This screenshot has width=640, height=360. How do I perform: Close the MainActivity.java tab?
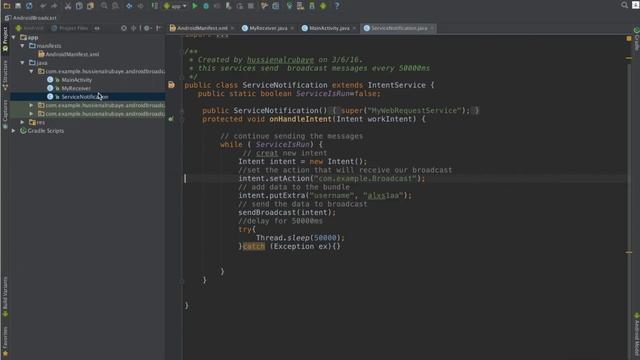click(354, 28)
